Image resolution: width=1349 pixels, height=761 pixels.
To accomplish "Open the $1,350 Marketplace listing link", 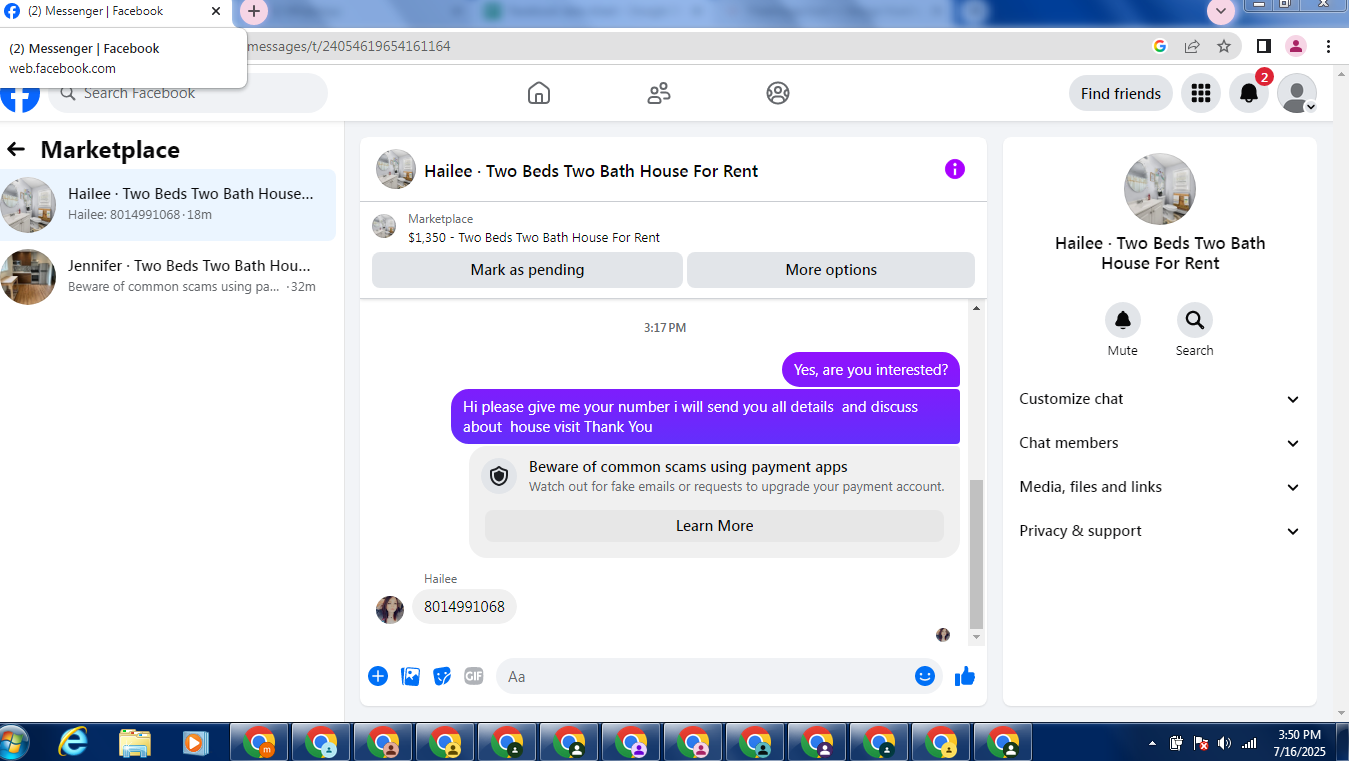I will click(534, 238).
